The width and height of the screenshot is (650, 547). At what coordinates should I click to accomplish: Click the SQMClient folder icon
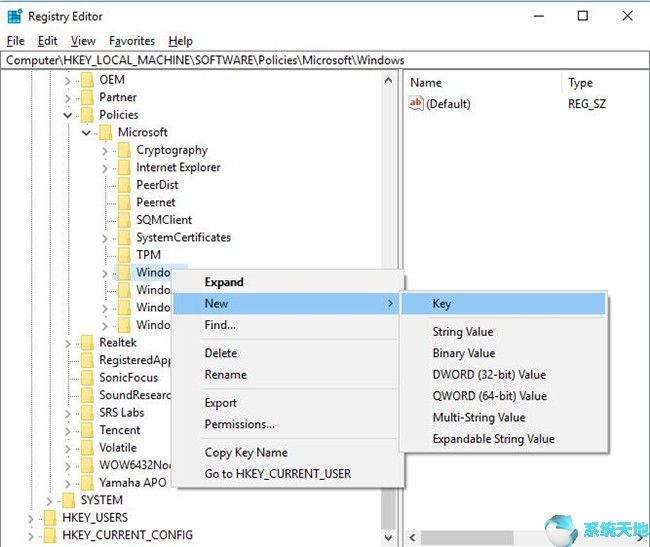[124, 220]
